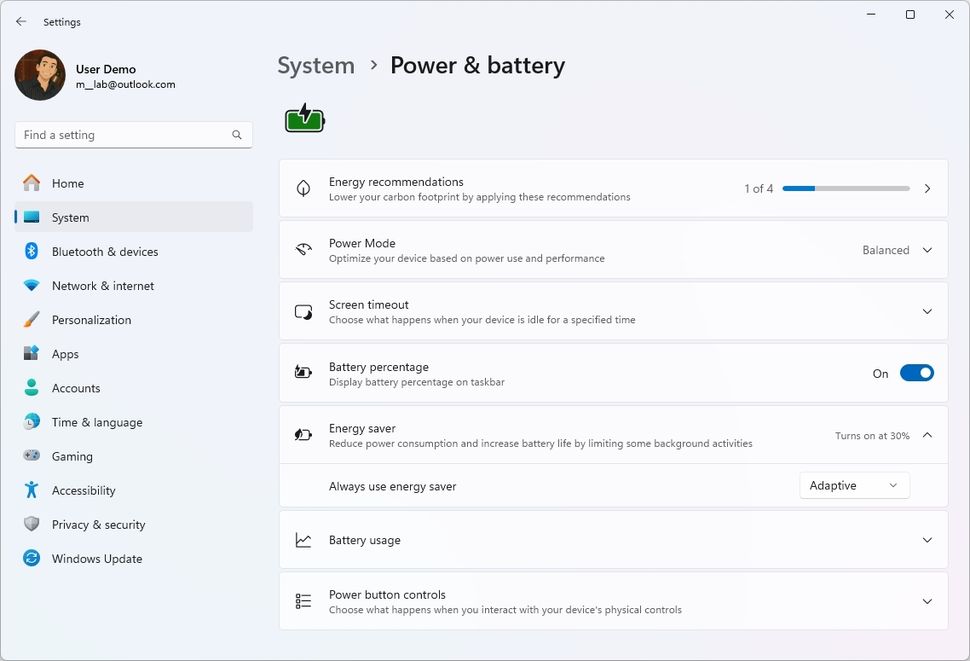Image resolution: width=970 pixels, height=661 pixels.
Task: Expand the Screen timeout section
Action: (926, 311)
